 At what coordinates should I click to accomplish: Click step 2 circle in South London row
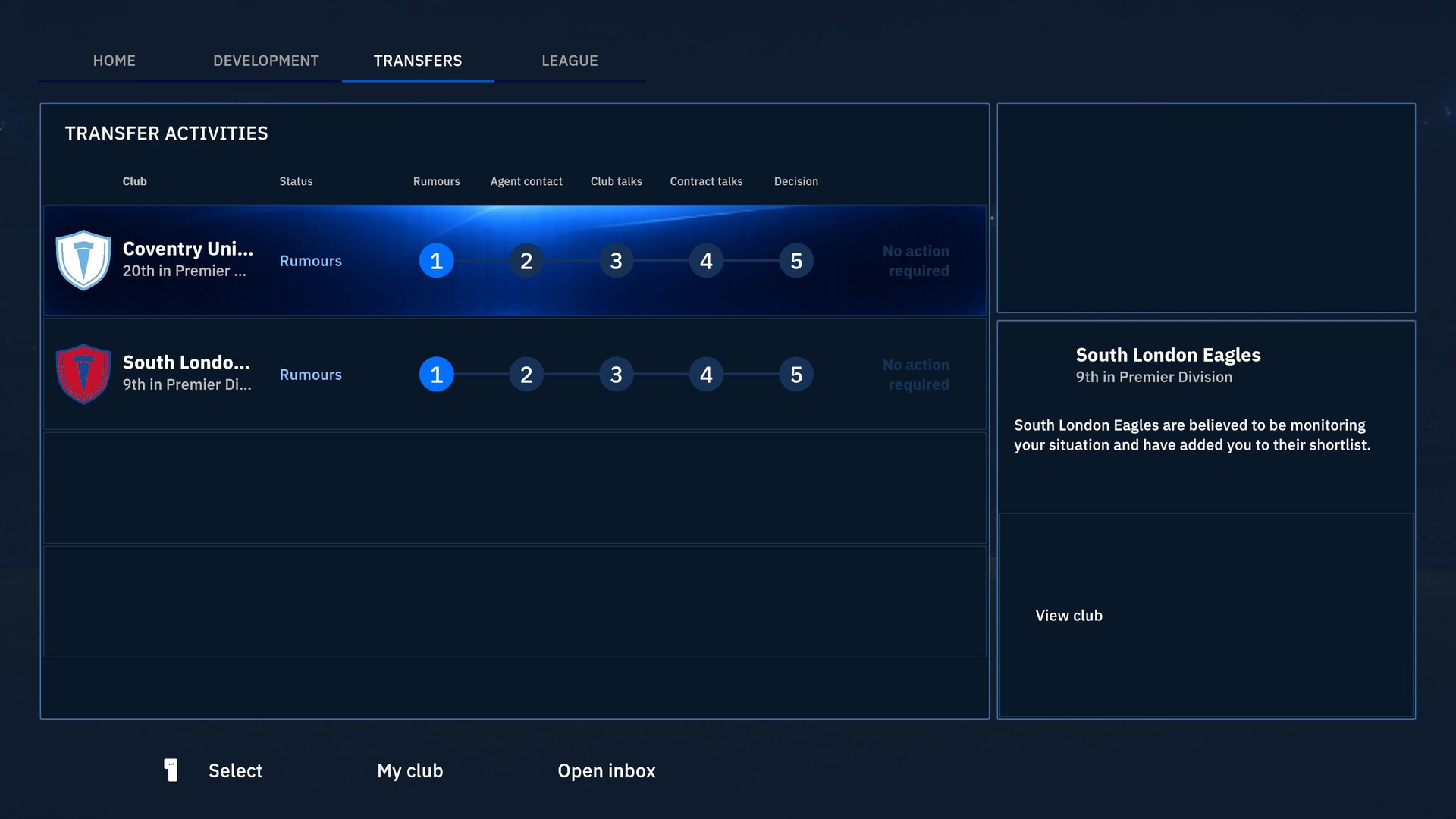(x=526, y=375)
